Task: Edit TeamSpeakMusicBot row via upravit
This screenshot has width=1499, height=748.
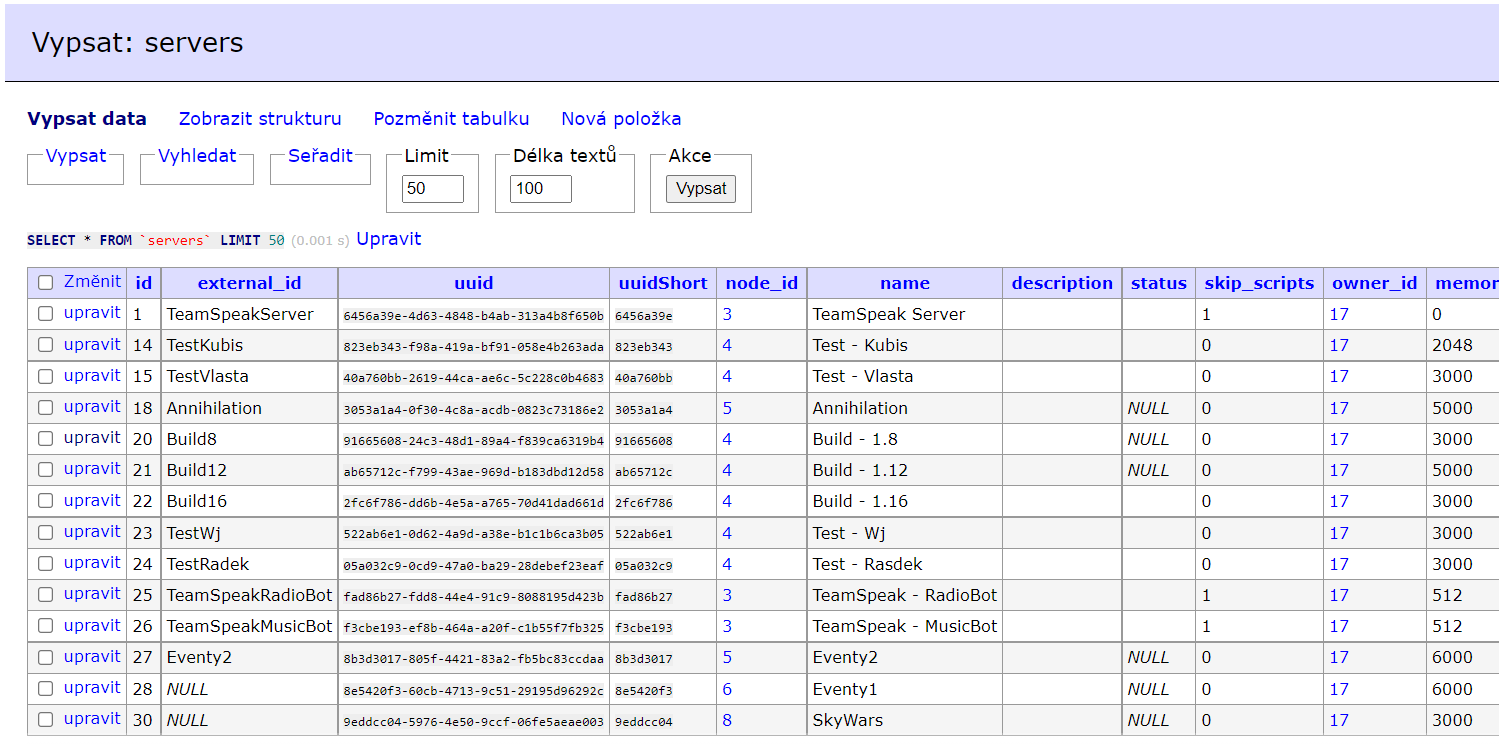Action: click(92, 626)
